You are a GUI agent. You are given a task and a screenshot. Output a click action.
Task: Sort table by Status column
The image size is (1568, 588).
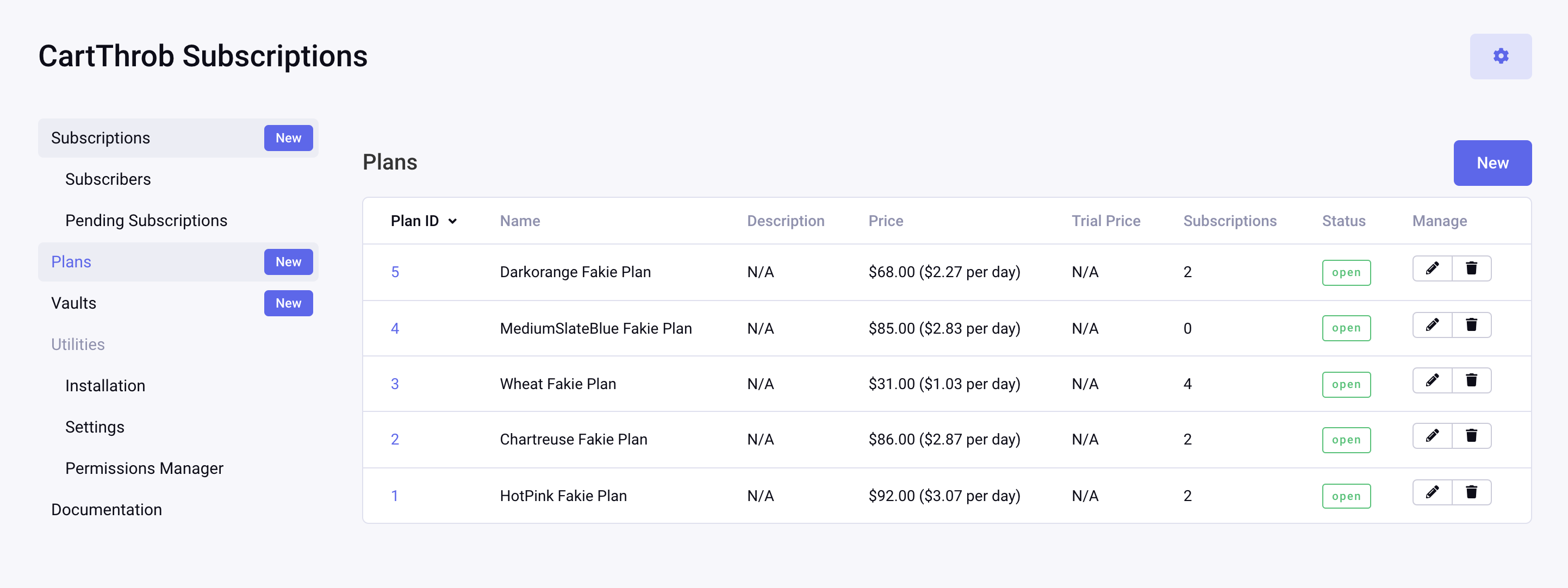[1343, 221]
